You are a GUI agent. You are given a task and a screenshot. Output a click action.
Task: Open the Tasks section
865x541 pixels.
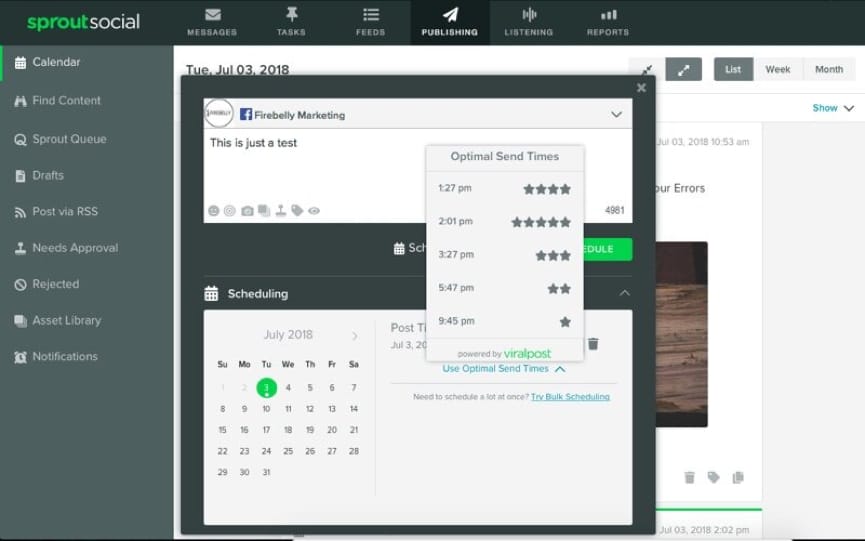pyautogui.click(x=291, y=22)
